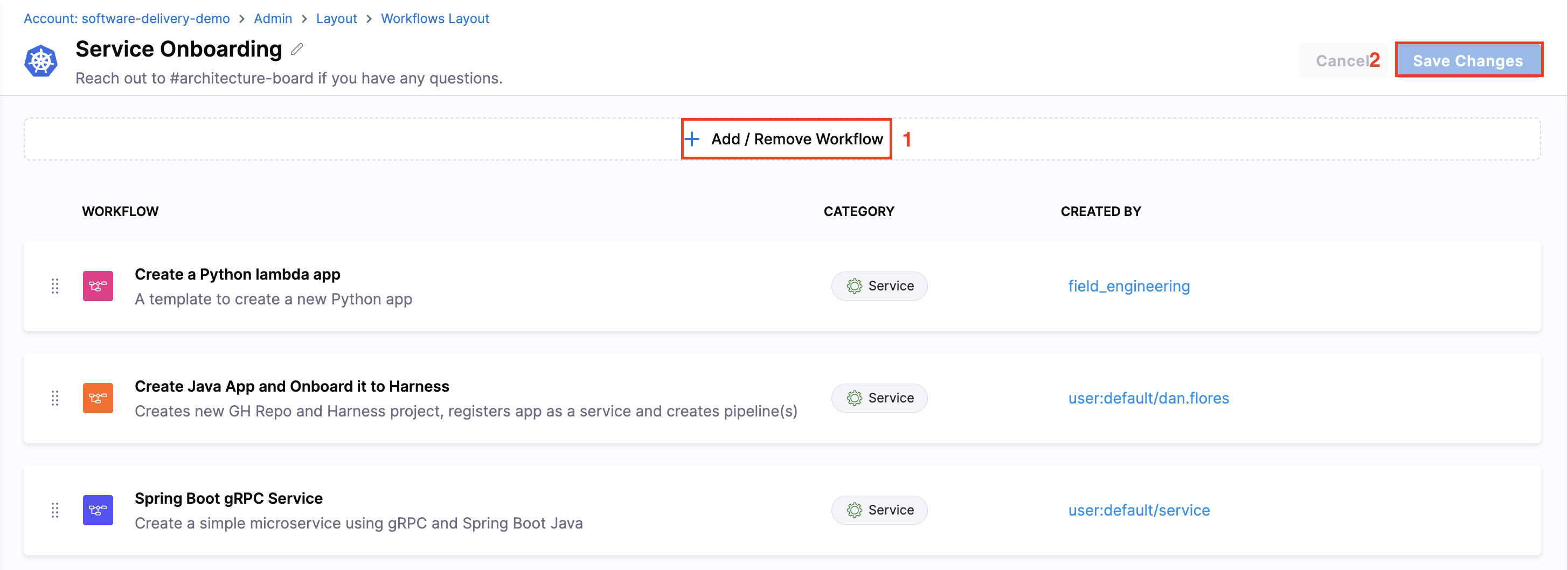Click the pencil icon to edit Service Onboarding
The width and height of the screenshot is (1568, 570).
point(296,49)
